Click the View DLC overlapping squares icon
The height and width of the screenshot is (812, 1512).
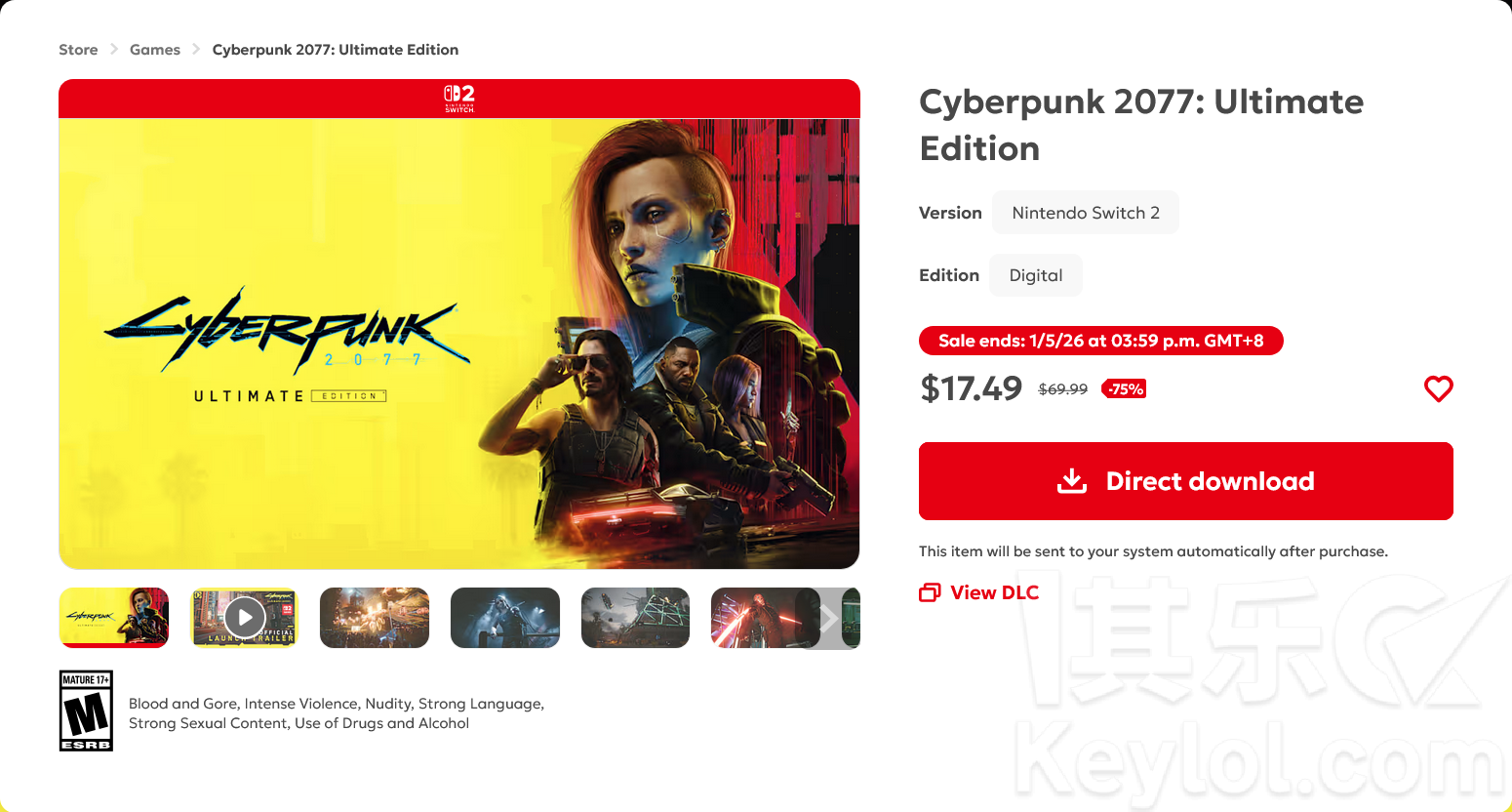930,592
